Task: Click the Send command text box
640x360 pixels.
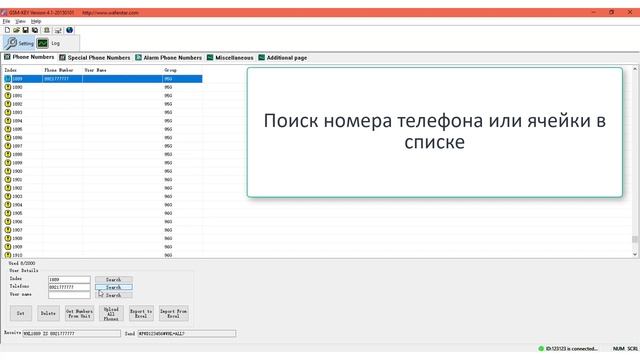Action: pos(187,333)
